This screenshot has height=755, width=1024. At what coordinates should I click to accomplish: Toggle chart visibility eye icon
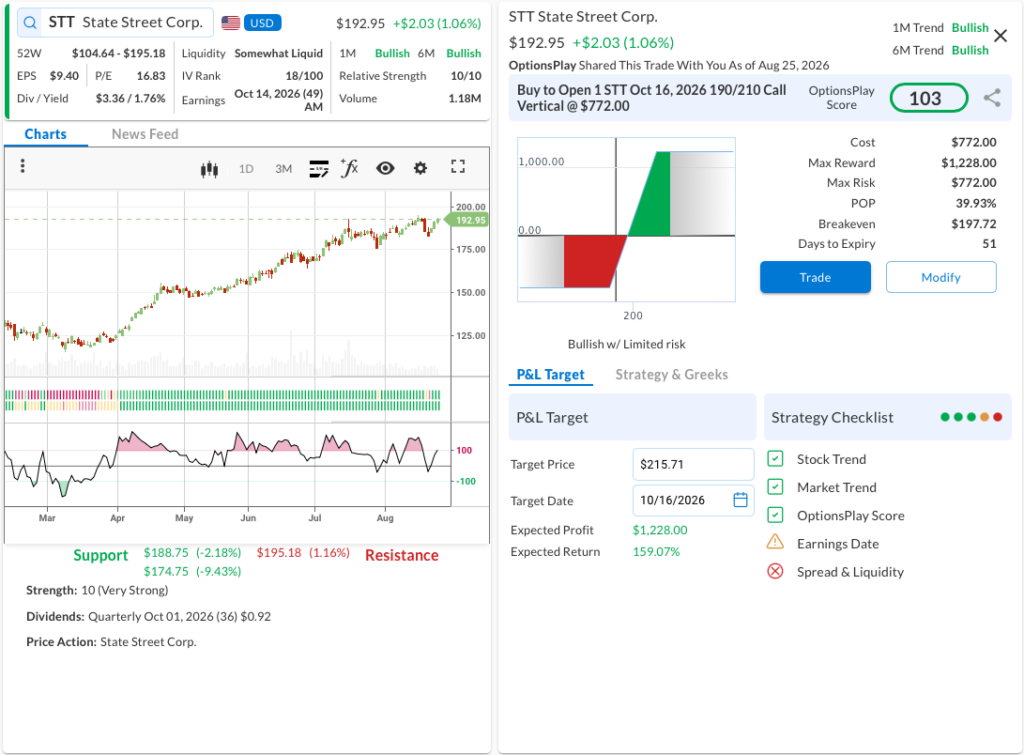point(385,168)
